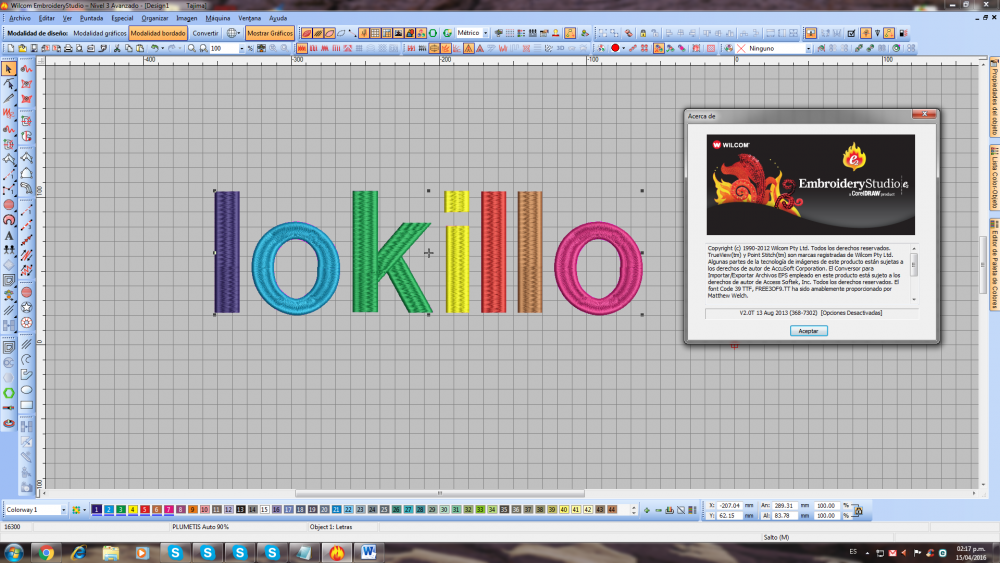Click the Print icon in toolbar
1000x563 pixels.
(x=68, y=48)
